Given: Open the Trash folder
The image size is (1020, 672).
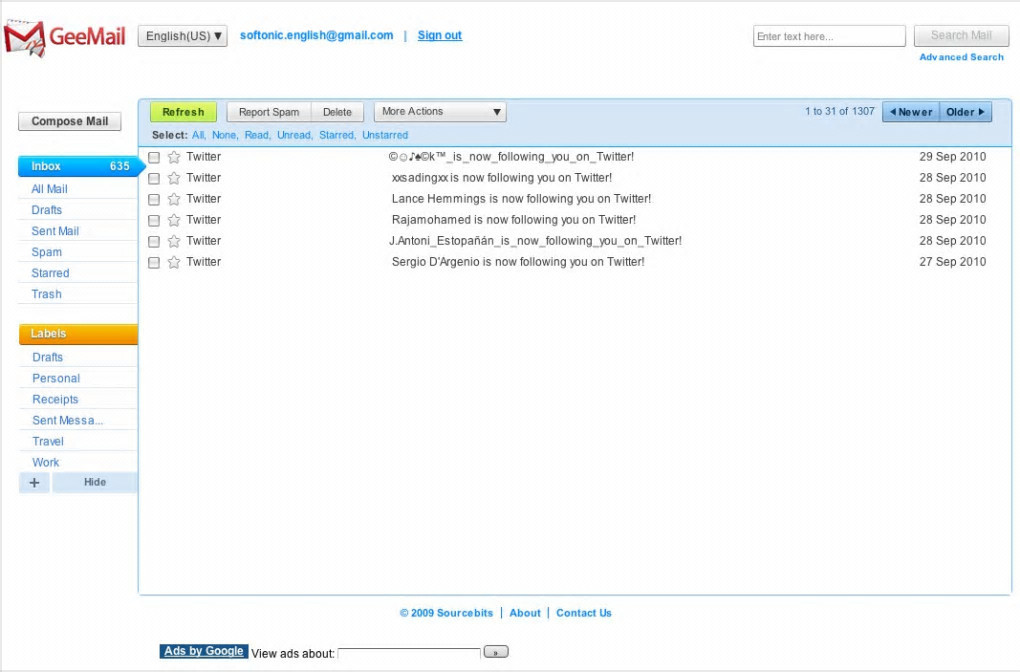Looking at the screenshot, I should pyautogui.click(x=47, y=294).
